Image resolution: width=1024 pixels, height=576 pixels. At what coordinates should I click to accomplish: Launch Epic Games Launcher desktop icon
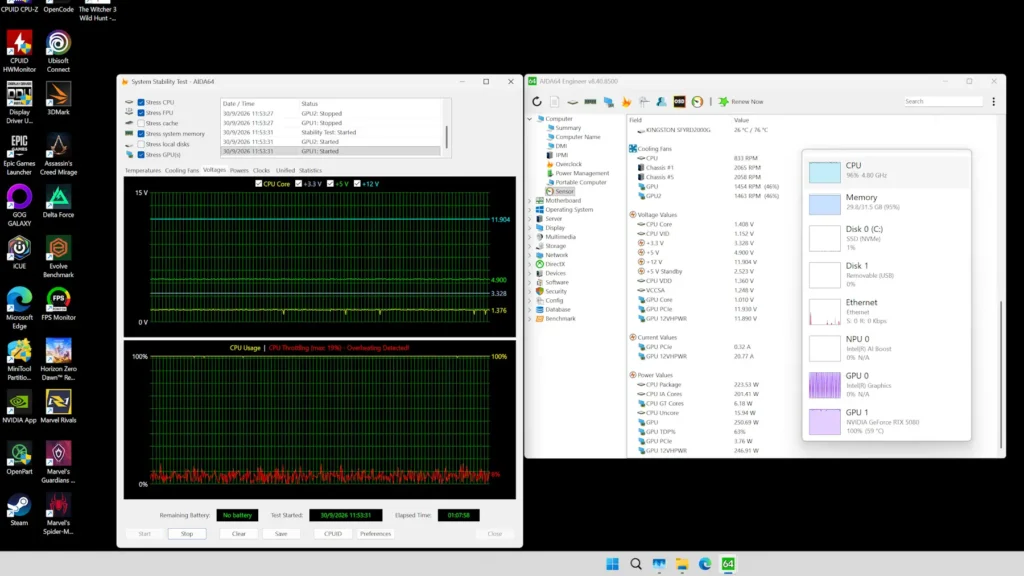(19, 155)
